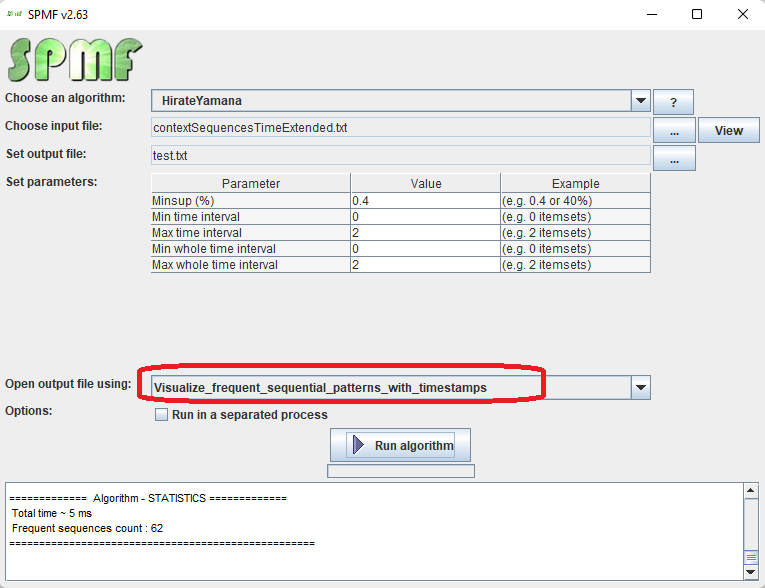
Task: Click the SPMF window title bar icon
Action: [15, 14]
